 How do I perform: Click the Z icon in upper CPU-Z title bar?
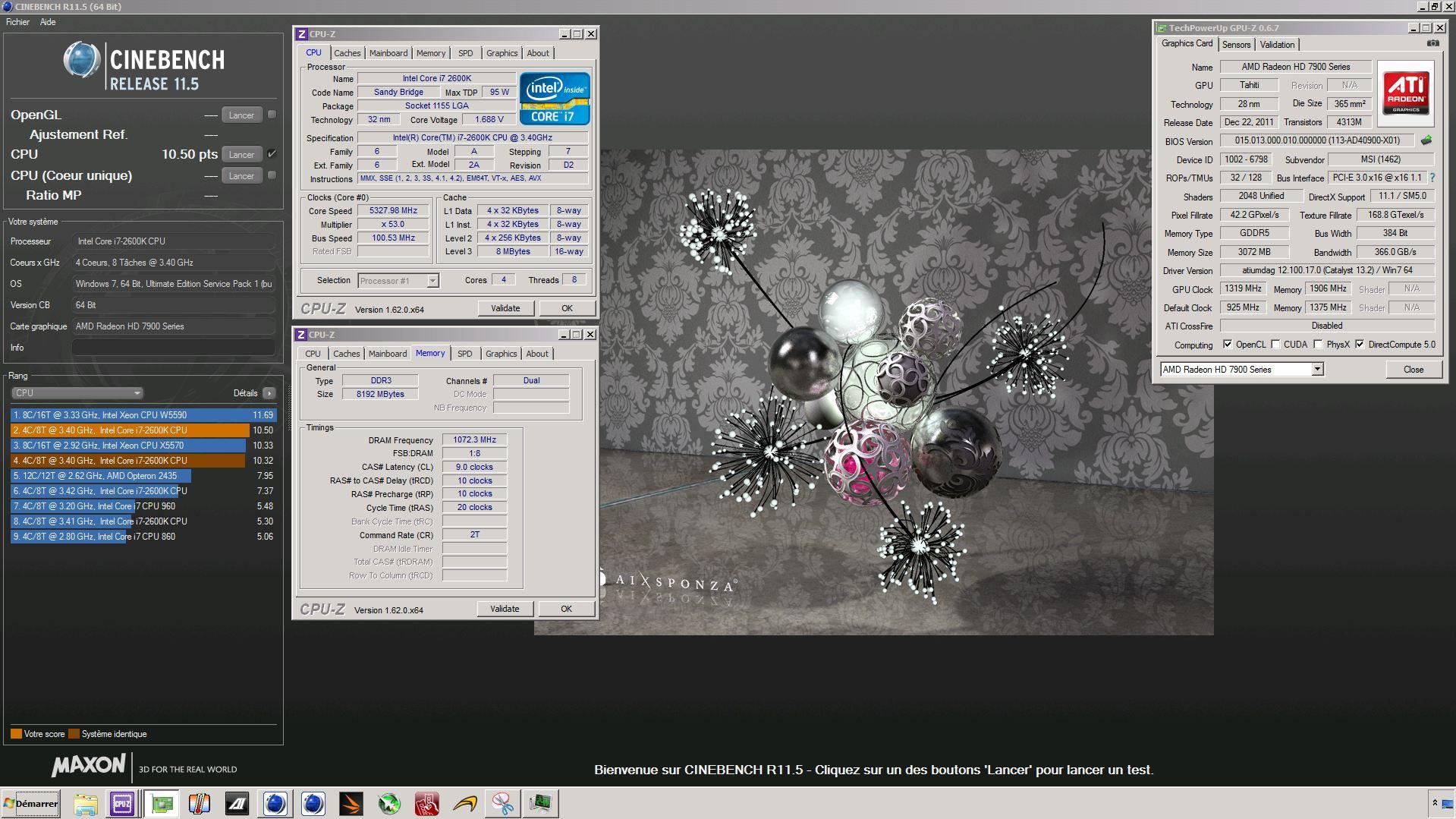tap(301, 34)
